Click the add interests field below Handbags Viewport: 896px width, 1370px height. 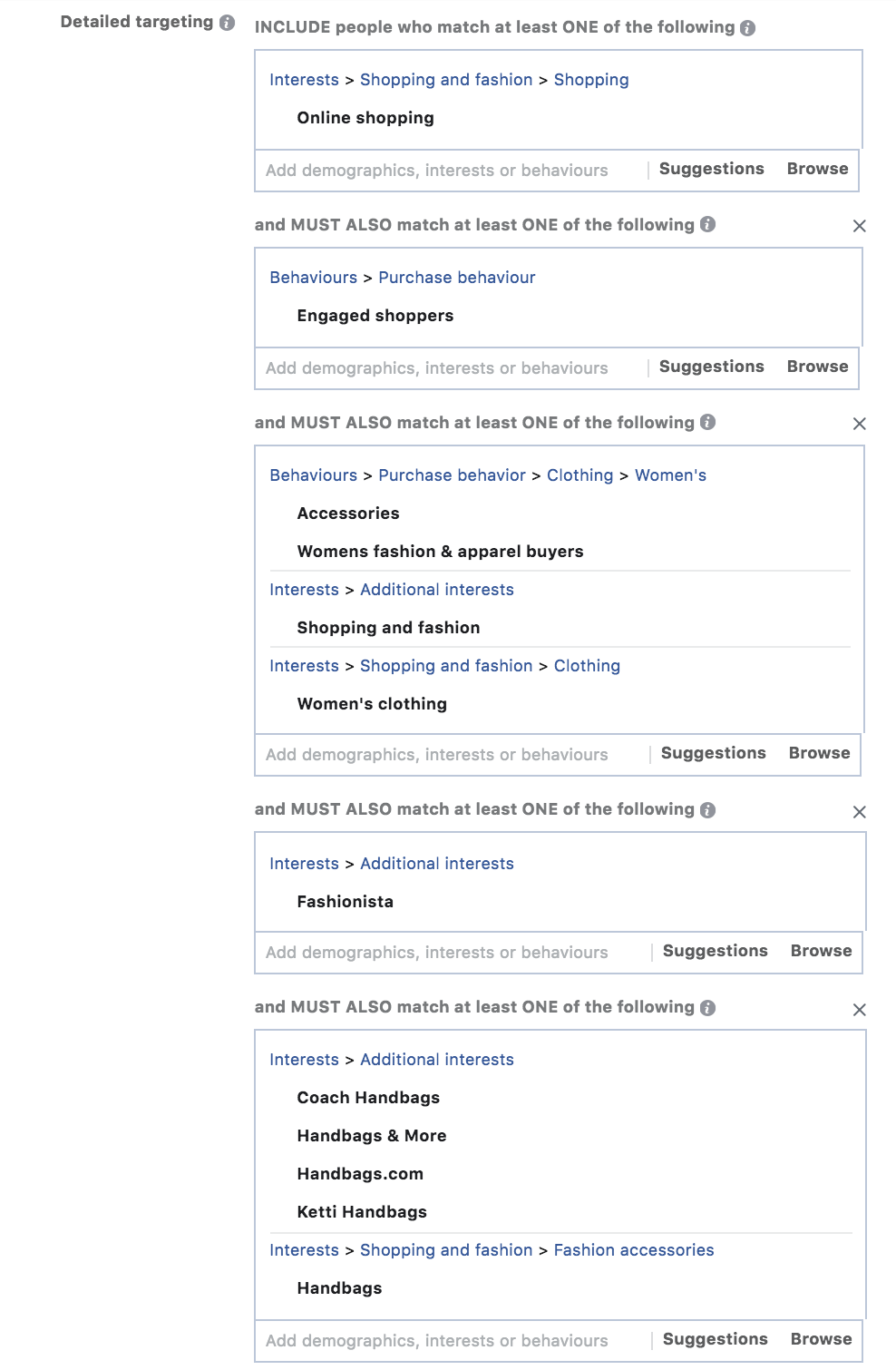pyautogui.click(x=435, y=1340)
